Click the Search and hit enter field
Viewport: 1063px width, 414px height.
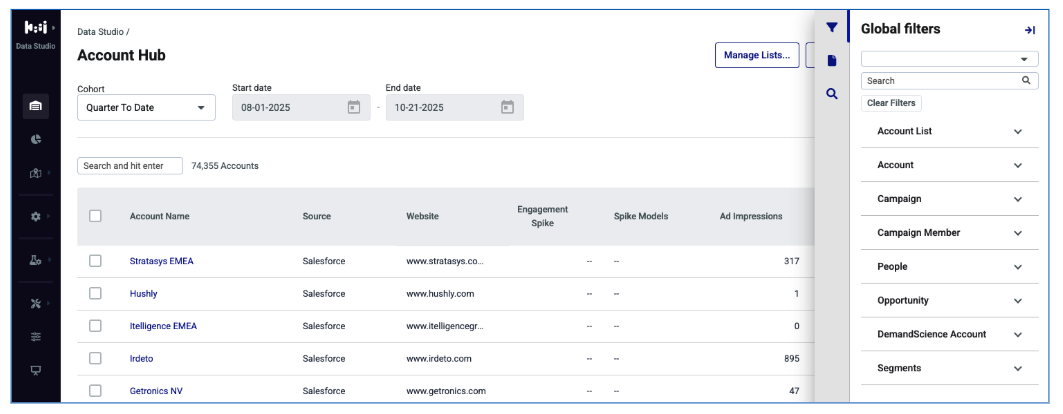[x=130, y=166]
